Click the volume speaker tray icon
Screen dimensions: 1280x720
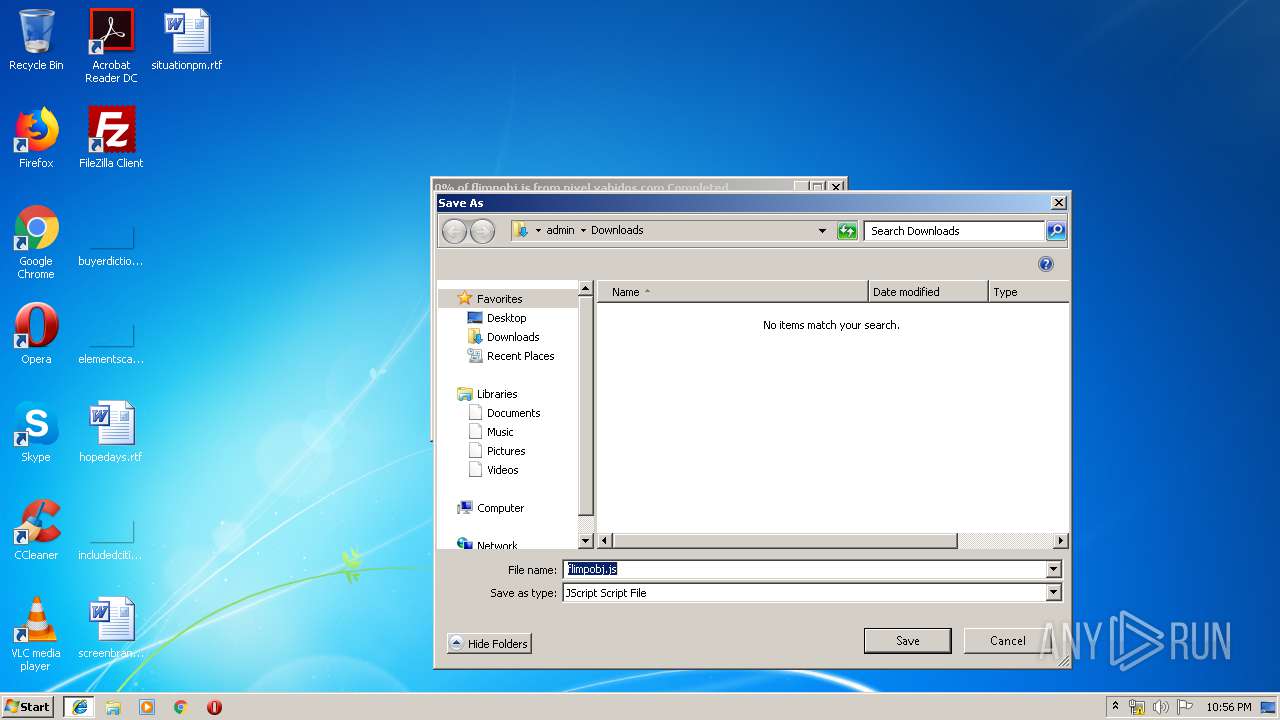coord(1161,707)
